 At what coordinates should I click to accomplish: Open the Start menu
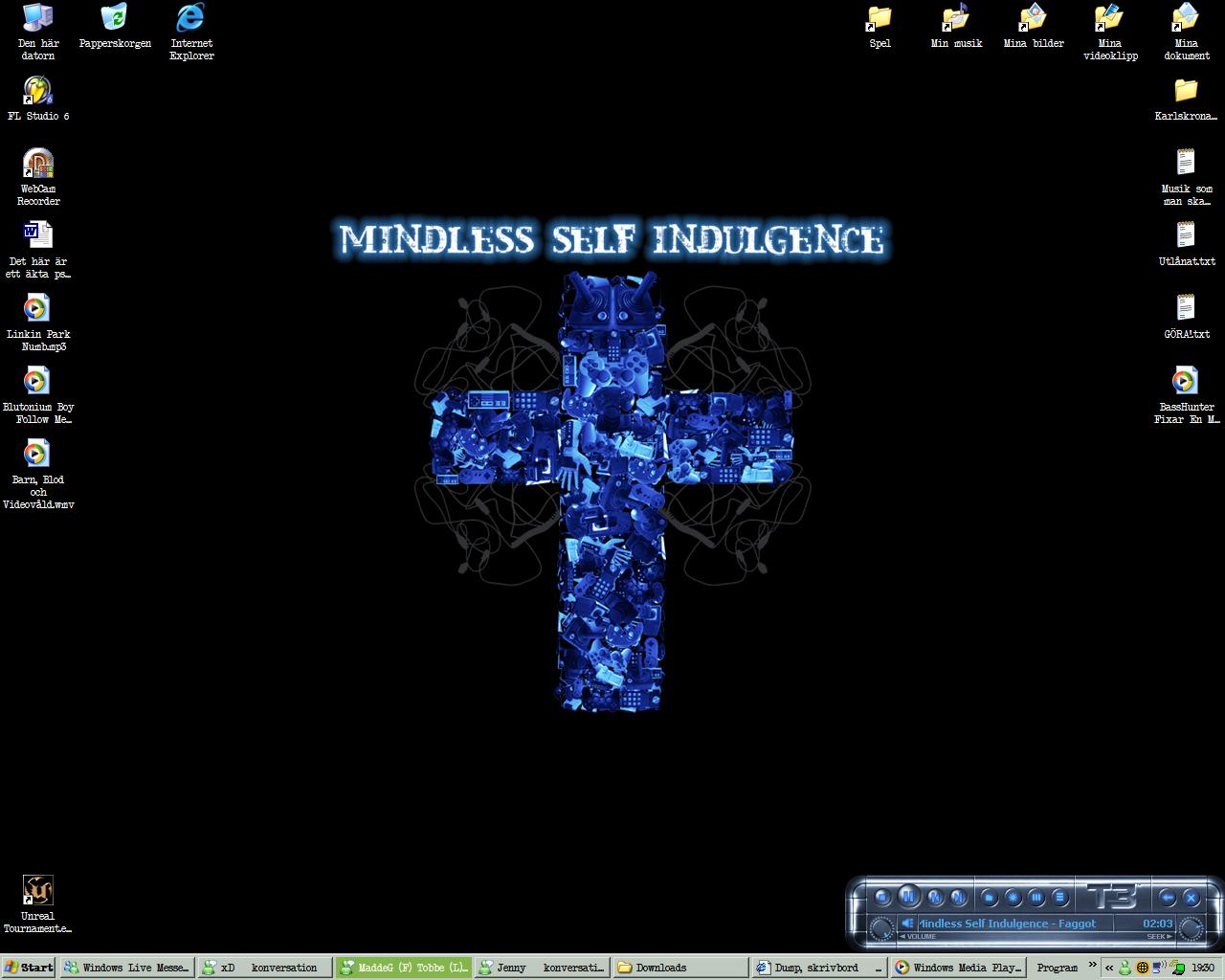29,968
